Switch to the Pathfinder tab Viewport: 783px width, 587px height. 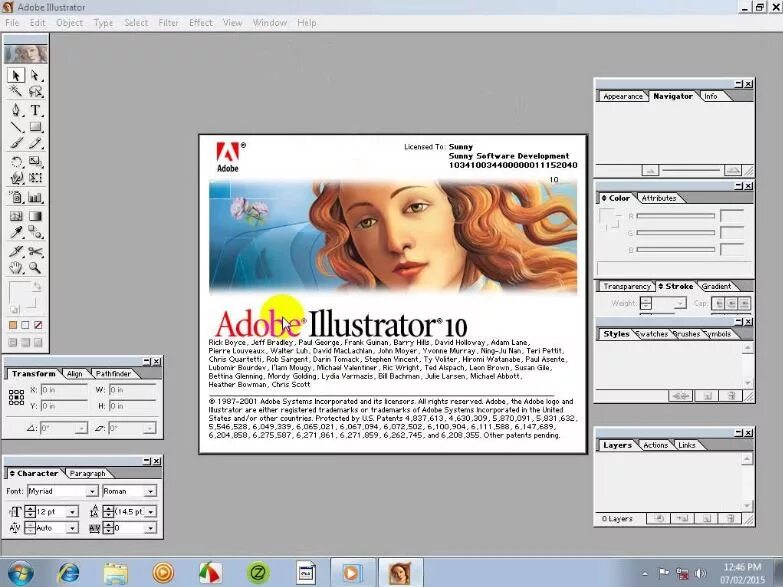click(113, 374)
